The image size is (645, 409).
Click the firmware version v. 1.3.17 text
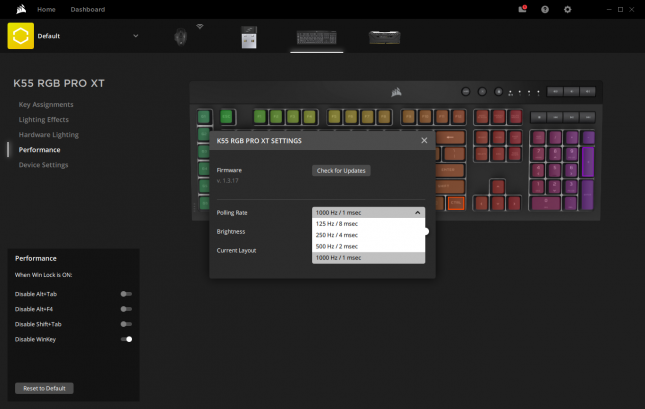coord(227,181)
